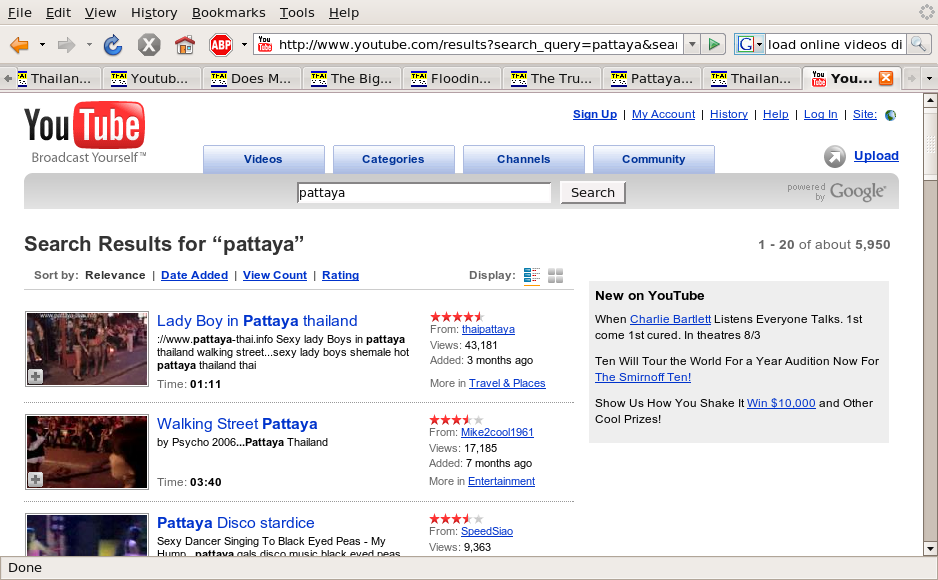Sort results by View Count
The image size is (938, 580).
tap(275, 275)
